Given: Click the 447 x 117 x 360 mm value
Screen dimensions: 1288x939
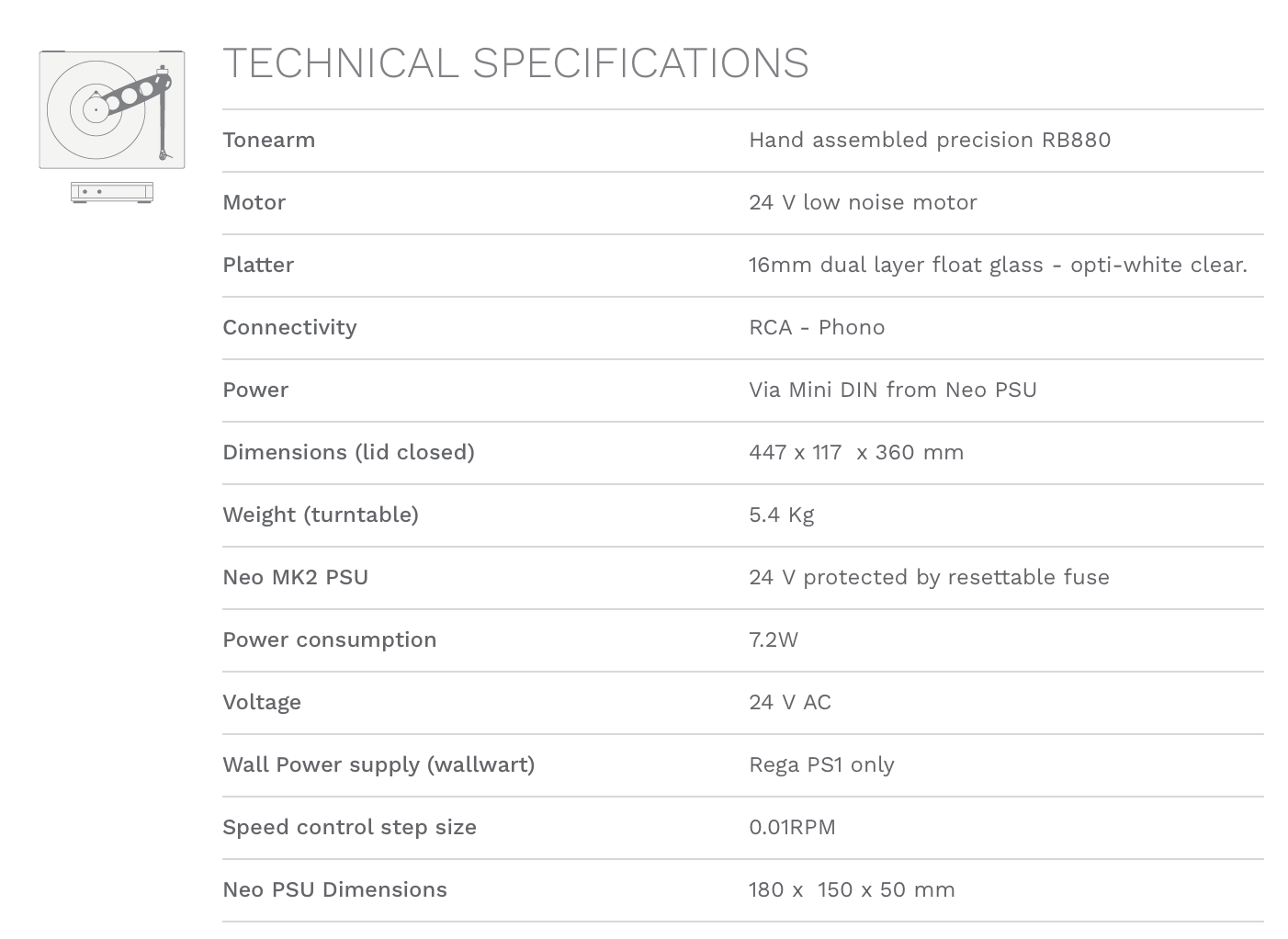Looking at the screenshot, I should (x=855, y=452).
